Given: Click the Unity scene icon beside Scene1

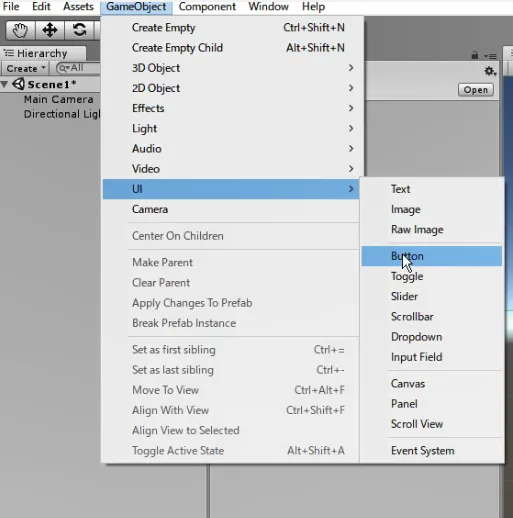Looking at the screenshot, I should pos(19,84).
